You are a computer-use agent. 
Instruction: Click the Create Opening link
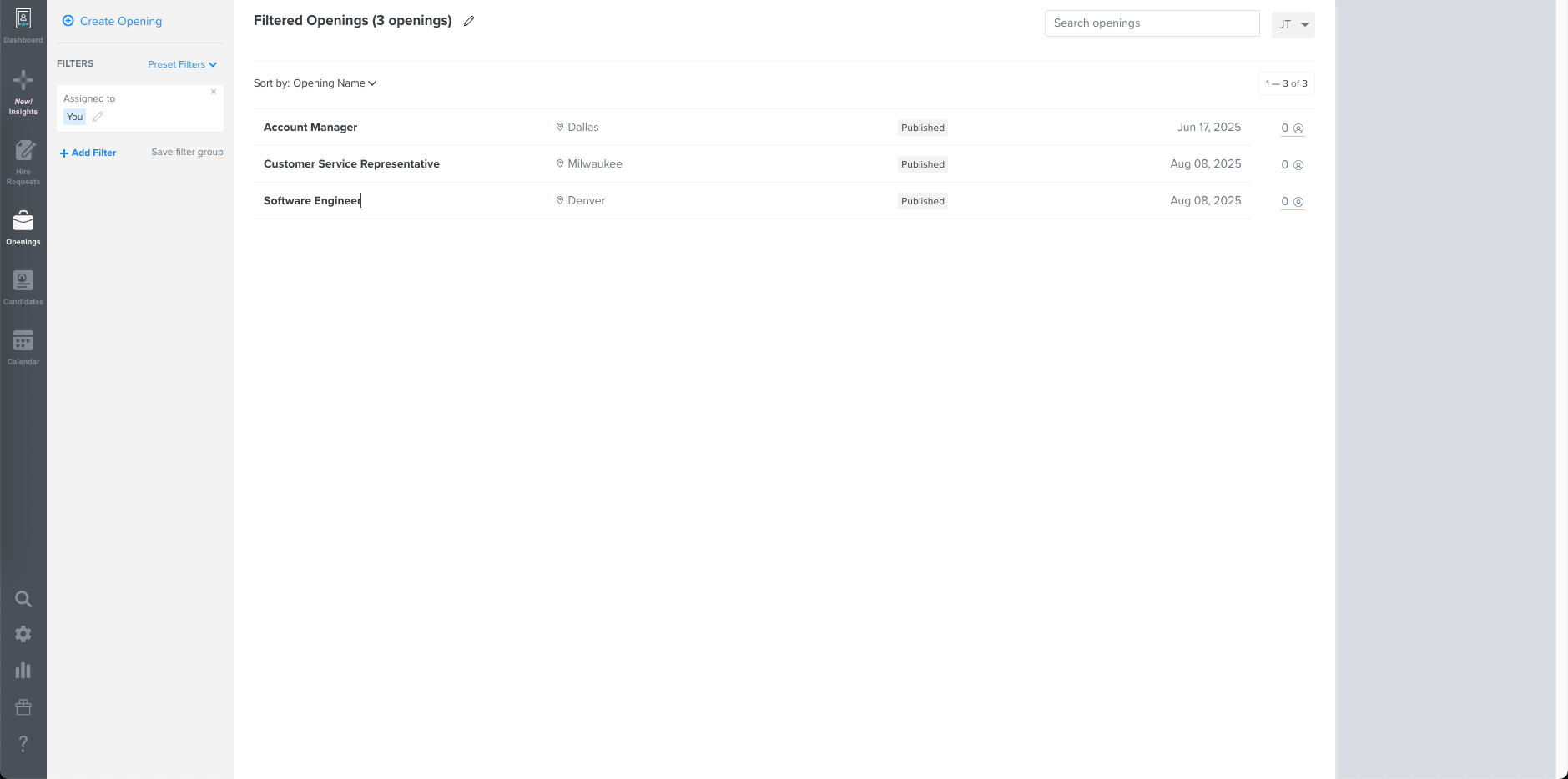121,21
